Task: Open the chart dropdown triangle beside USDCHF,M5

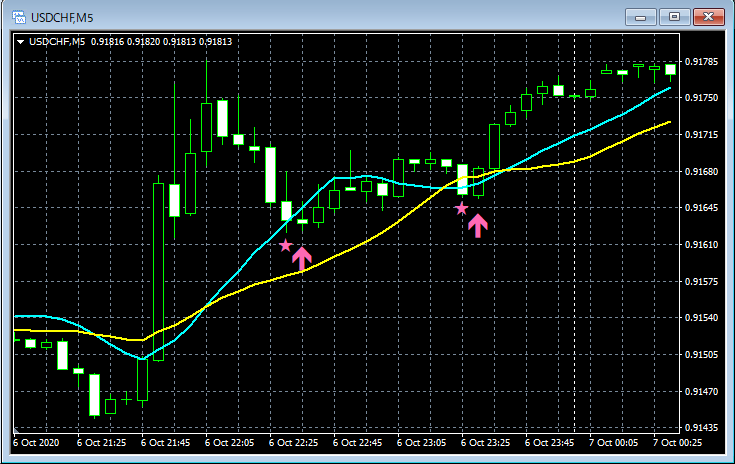Action: point(20,42)
